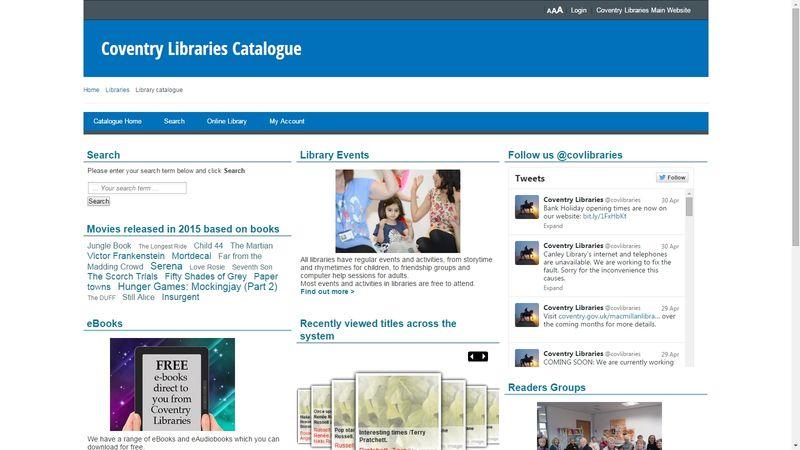Open the Serena tag link
The width and height of the screenshot is (800, 450).
point(166,266)
